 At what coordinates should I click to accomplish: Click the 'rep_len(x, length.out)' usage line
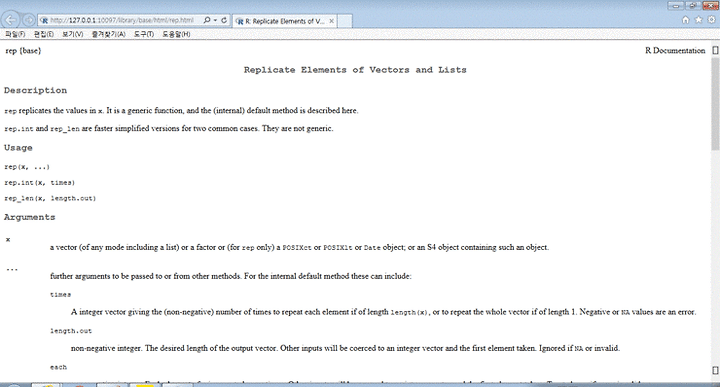pos(50,198)
